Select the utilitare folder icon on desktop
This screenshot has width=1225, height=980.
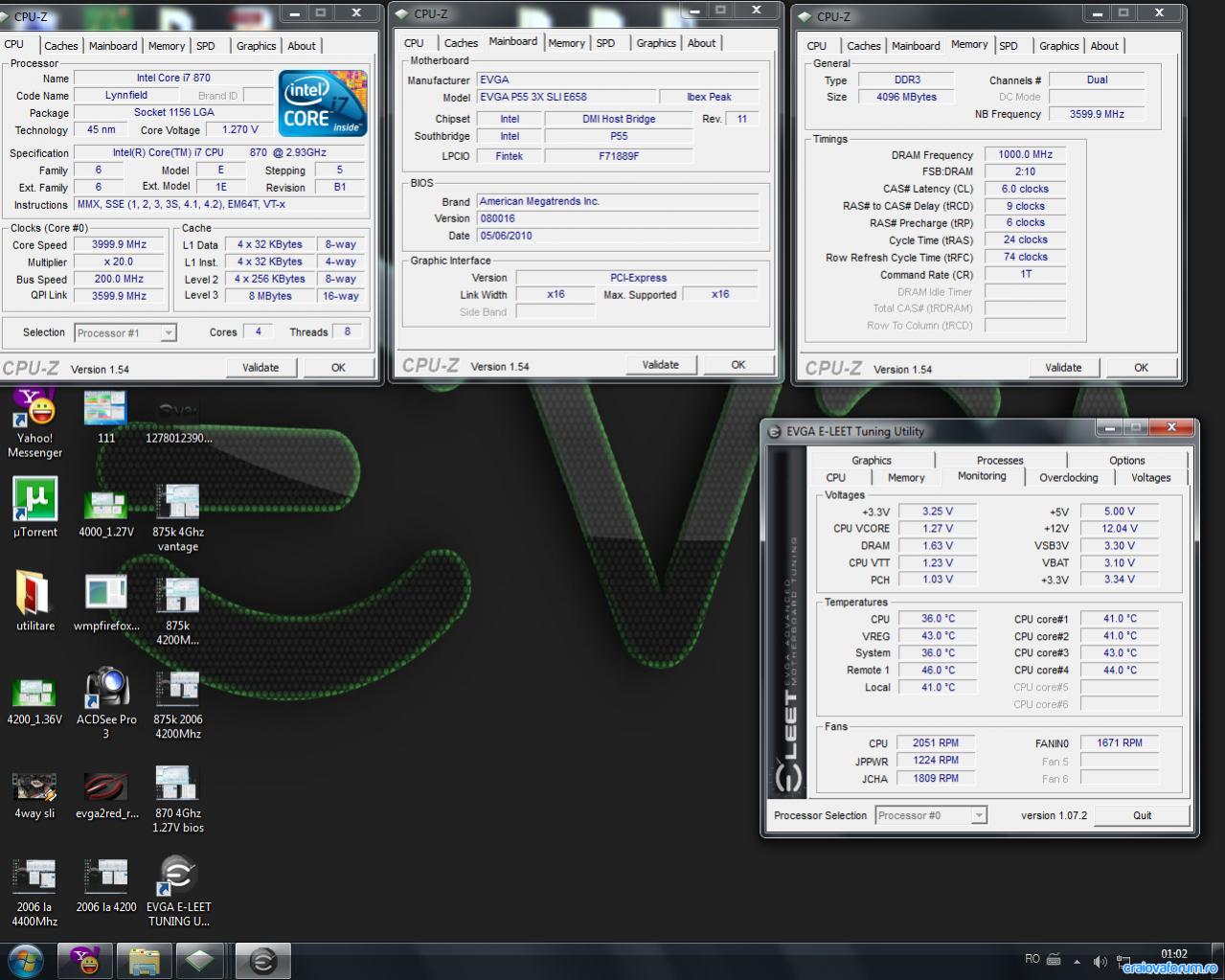point(35,602)
